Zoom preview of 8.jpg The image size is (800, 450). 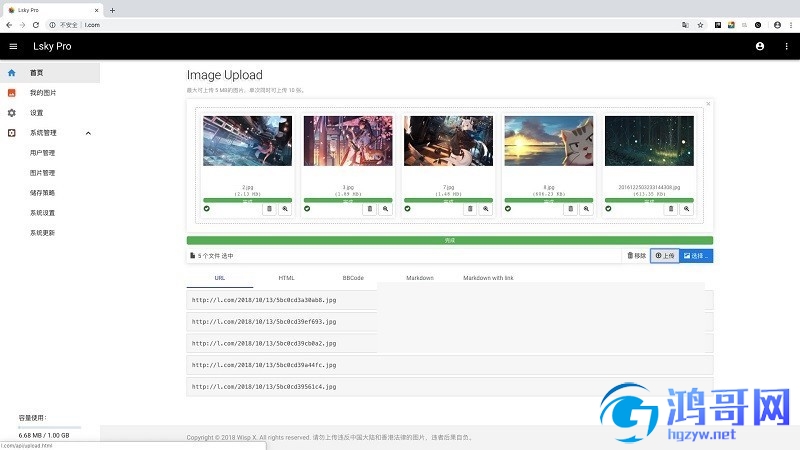[x=586, y=209]
